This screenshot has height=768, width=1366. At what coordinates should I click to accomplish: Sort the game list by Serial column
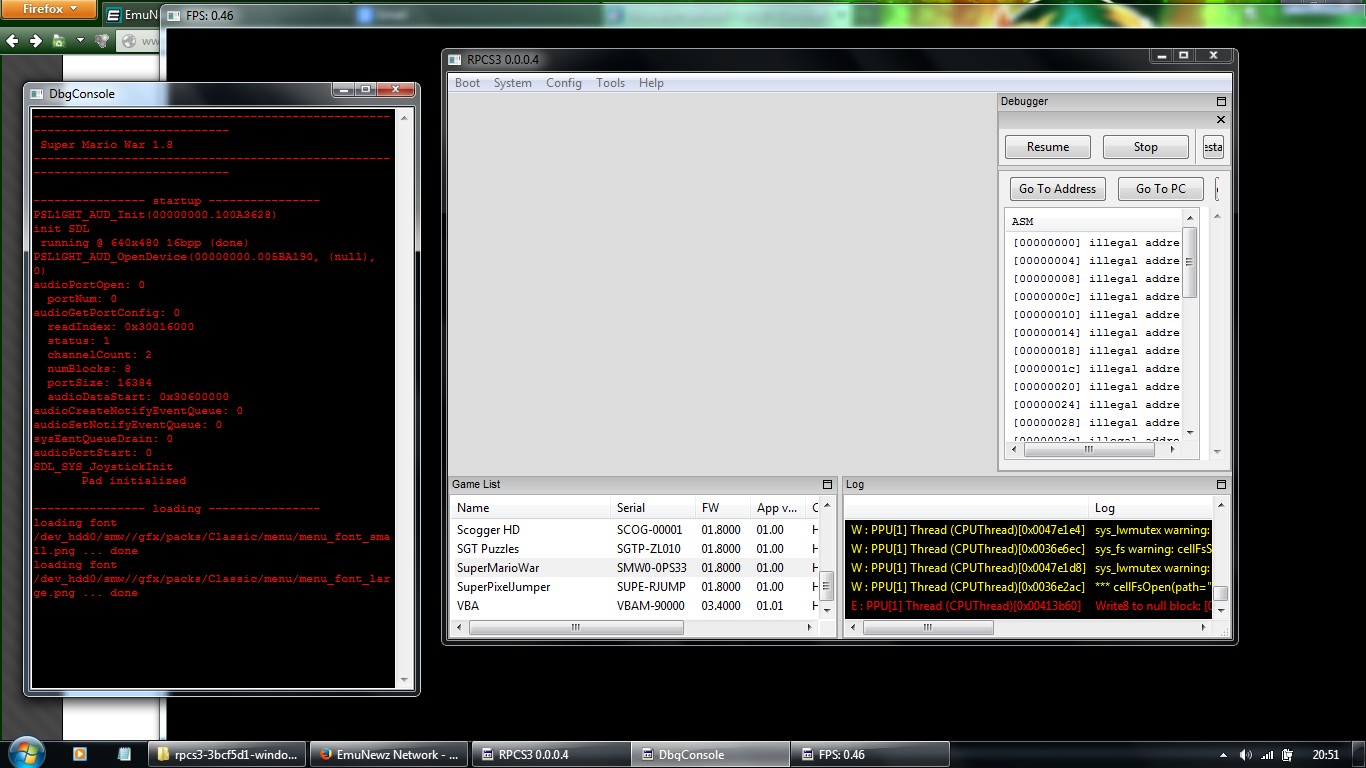point(631,508)
